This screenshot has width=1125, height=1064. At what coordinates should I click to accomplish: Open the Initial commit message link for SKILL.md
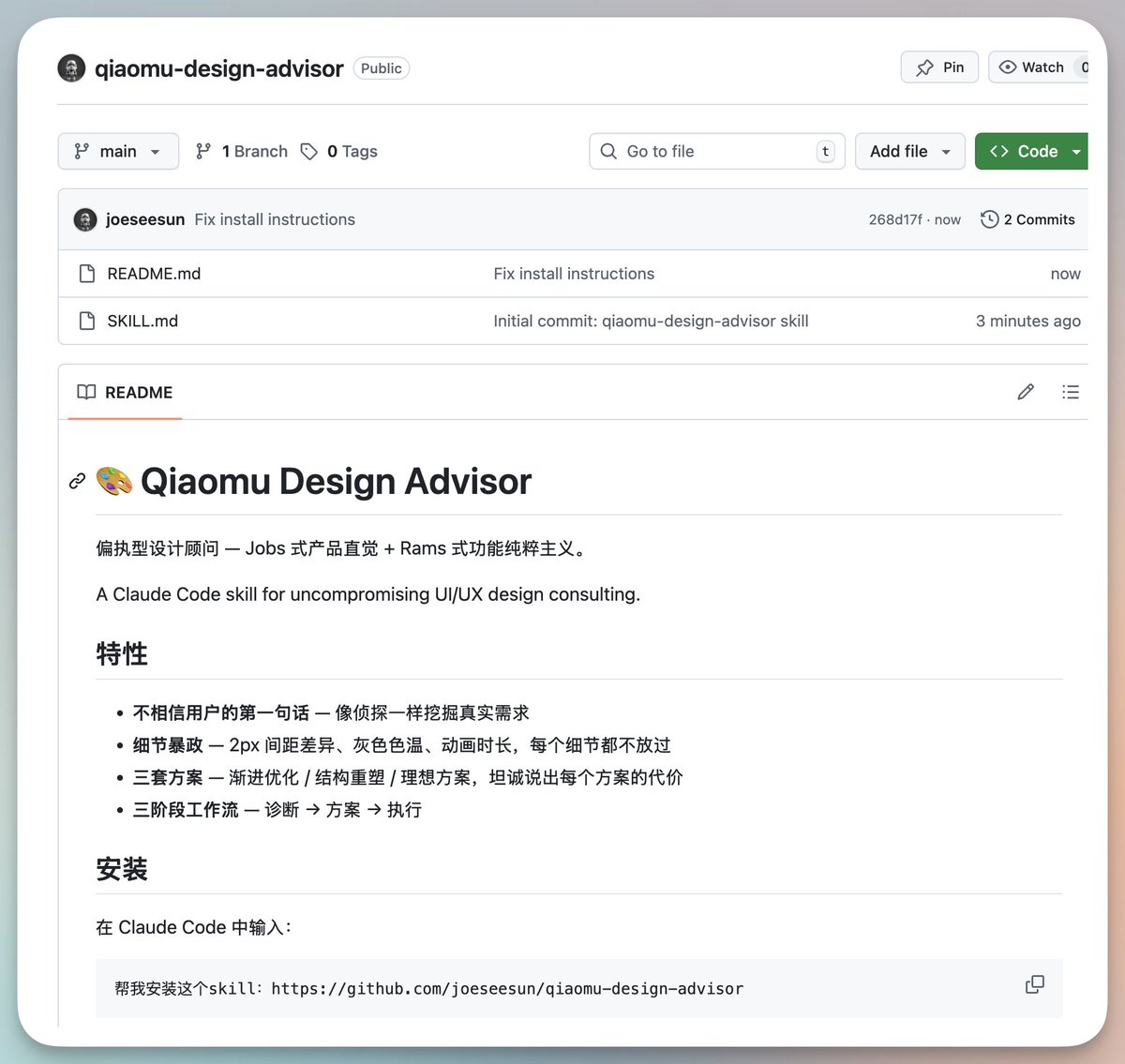click(651, 321)
